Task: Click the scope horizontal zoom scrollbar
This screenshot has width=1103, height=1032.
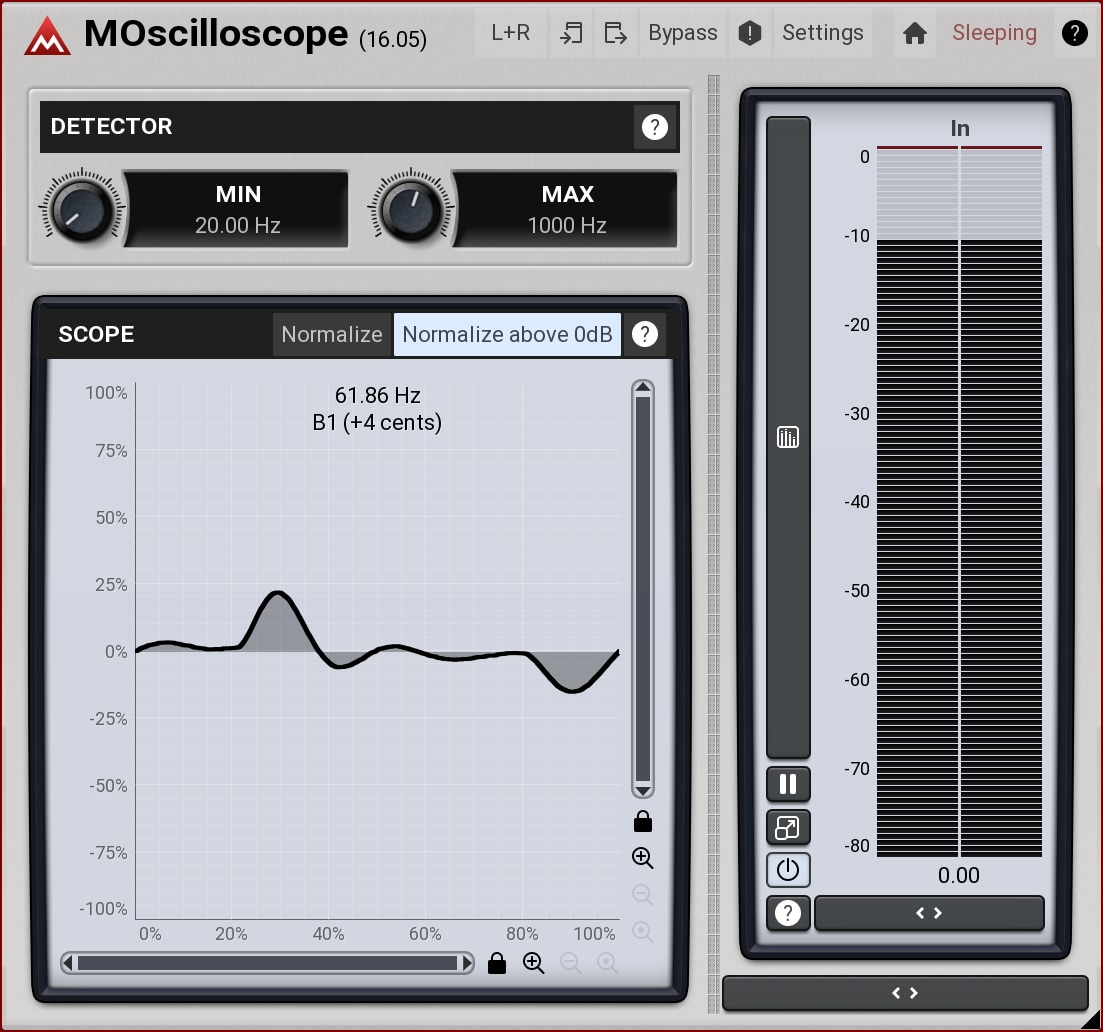Action: tap(267, 963)
